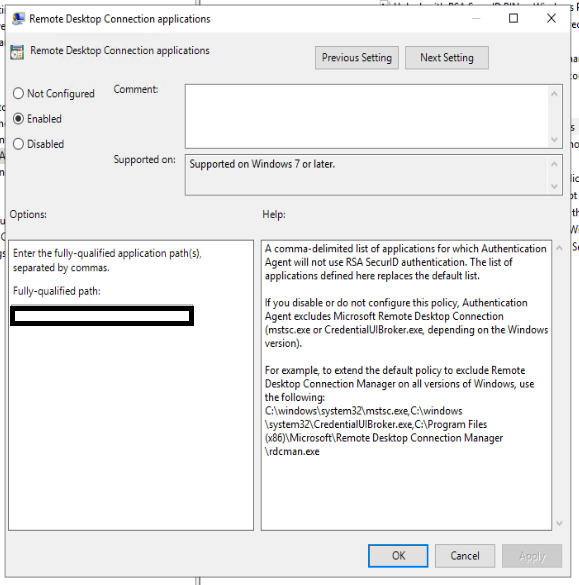Select the Enabled radio button
This screenshot has width=579, height=585.
(x=18, y=119)
